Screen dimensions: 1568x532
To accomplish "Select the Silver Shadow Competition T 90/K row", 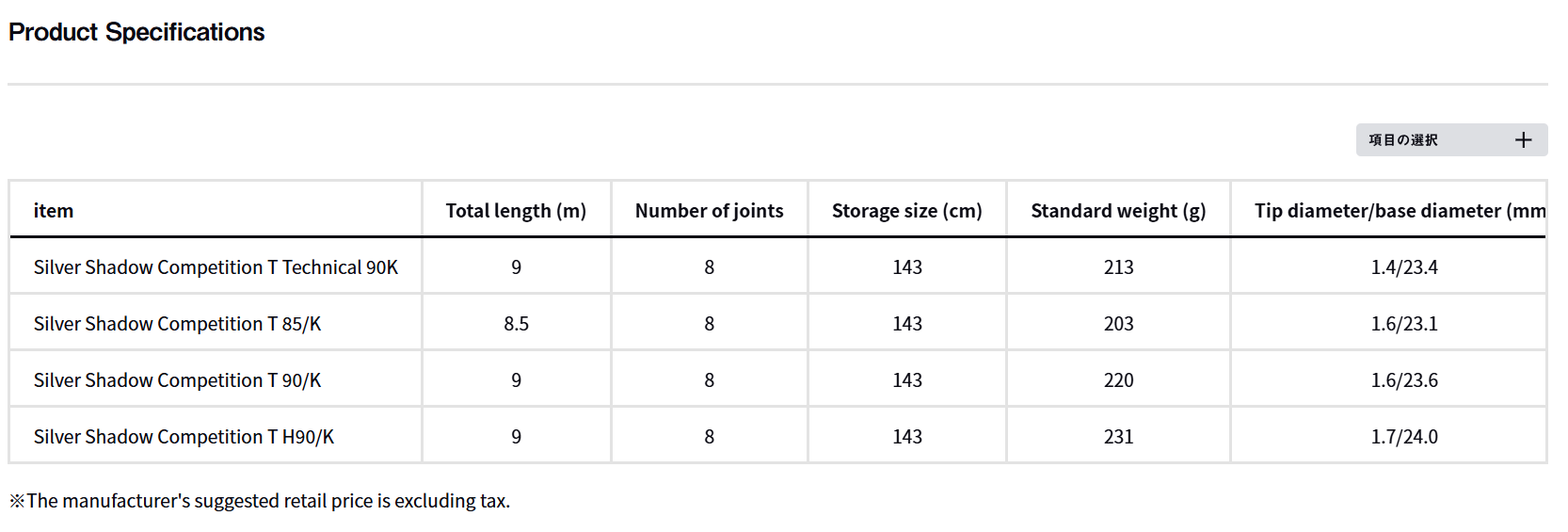I will point(177,380).
